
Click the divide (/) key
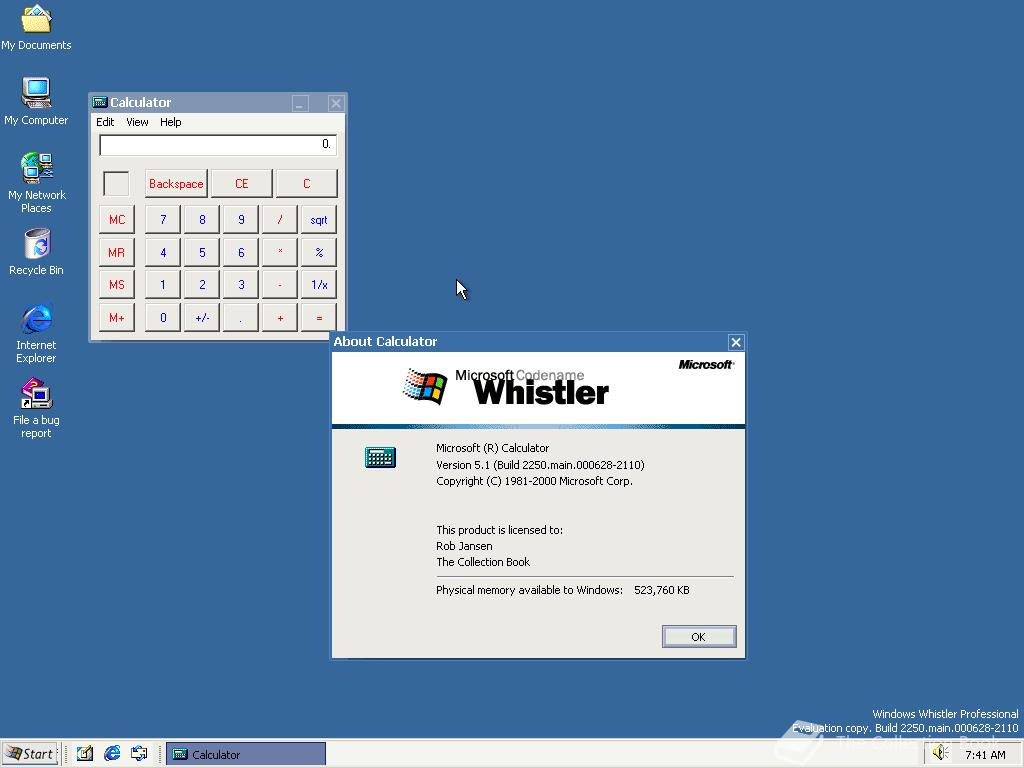coord(280,219)
